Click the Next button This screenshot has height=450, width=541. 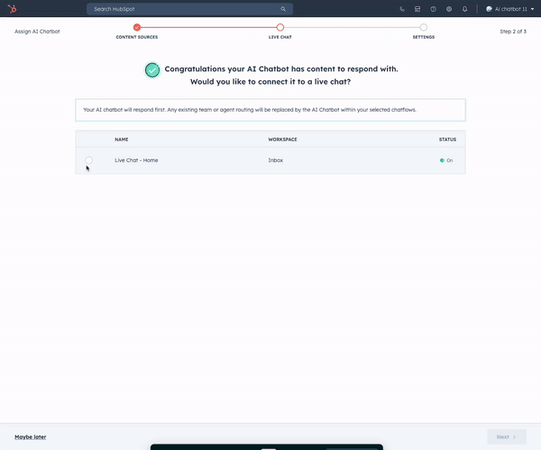(506, 437)
